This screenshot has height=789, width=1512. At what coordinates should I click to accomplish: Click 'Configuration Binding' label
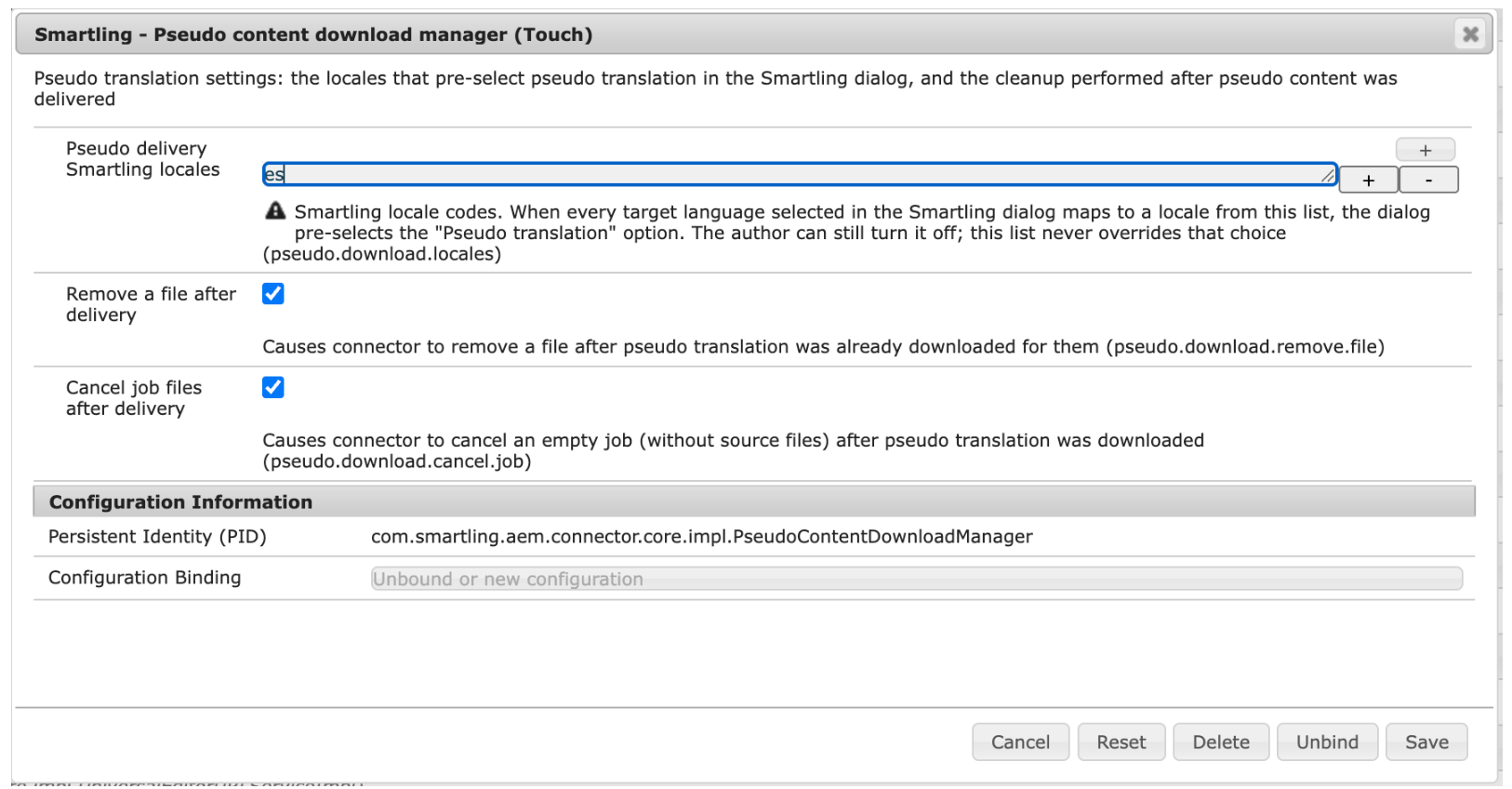tap(144, 578)
